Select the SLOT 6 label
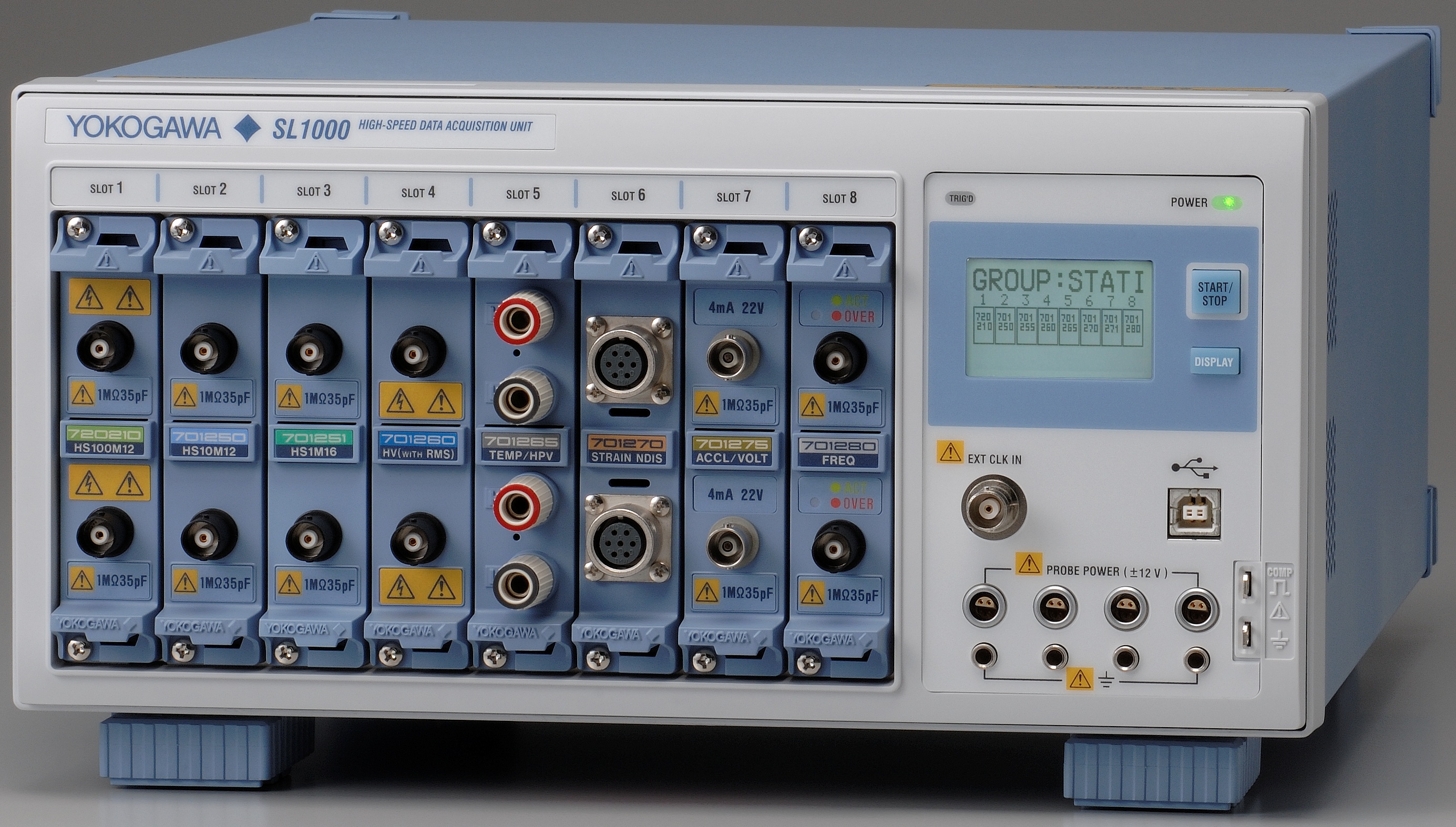This screenshot has height=827, width=1456. pos(628,195)
